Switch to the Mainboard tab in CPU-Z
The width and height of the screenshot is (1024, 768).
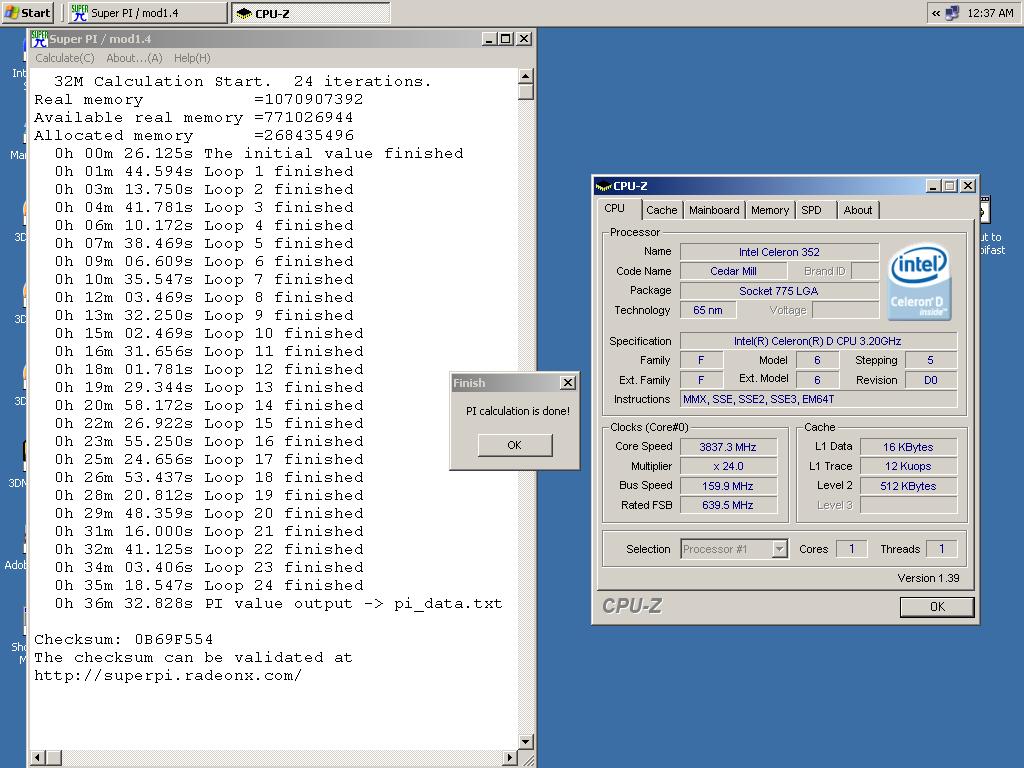click(x=714, y=210)
